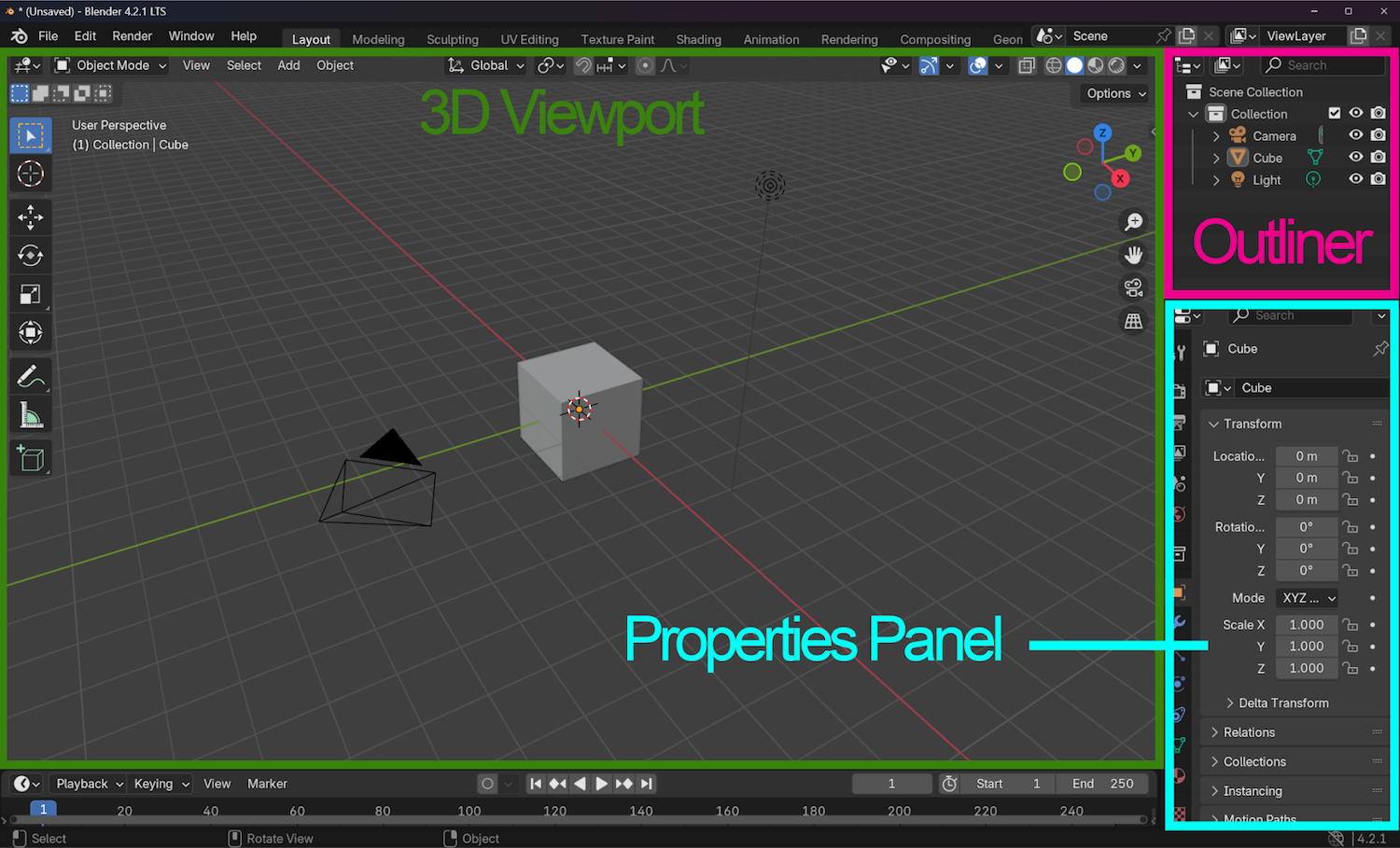Click the Scale X value field

click(x=1307, y=624)
